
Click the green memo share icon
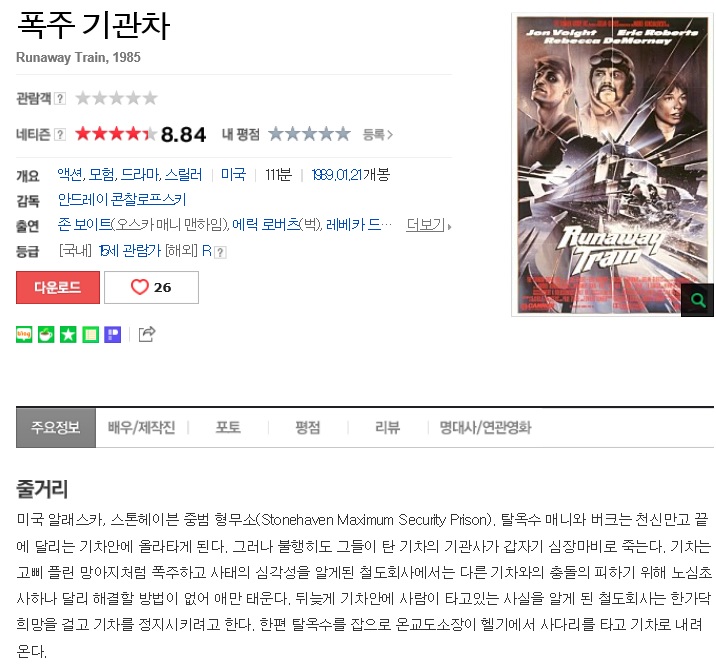pyautogui.click(x=90, y=335)
